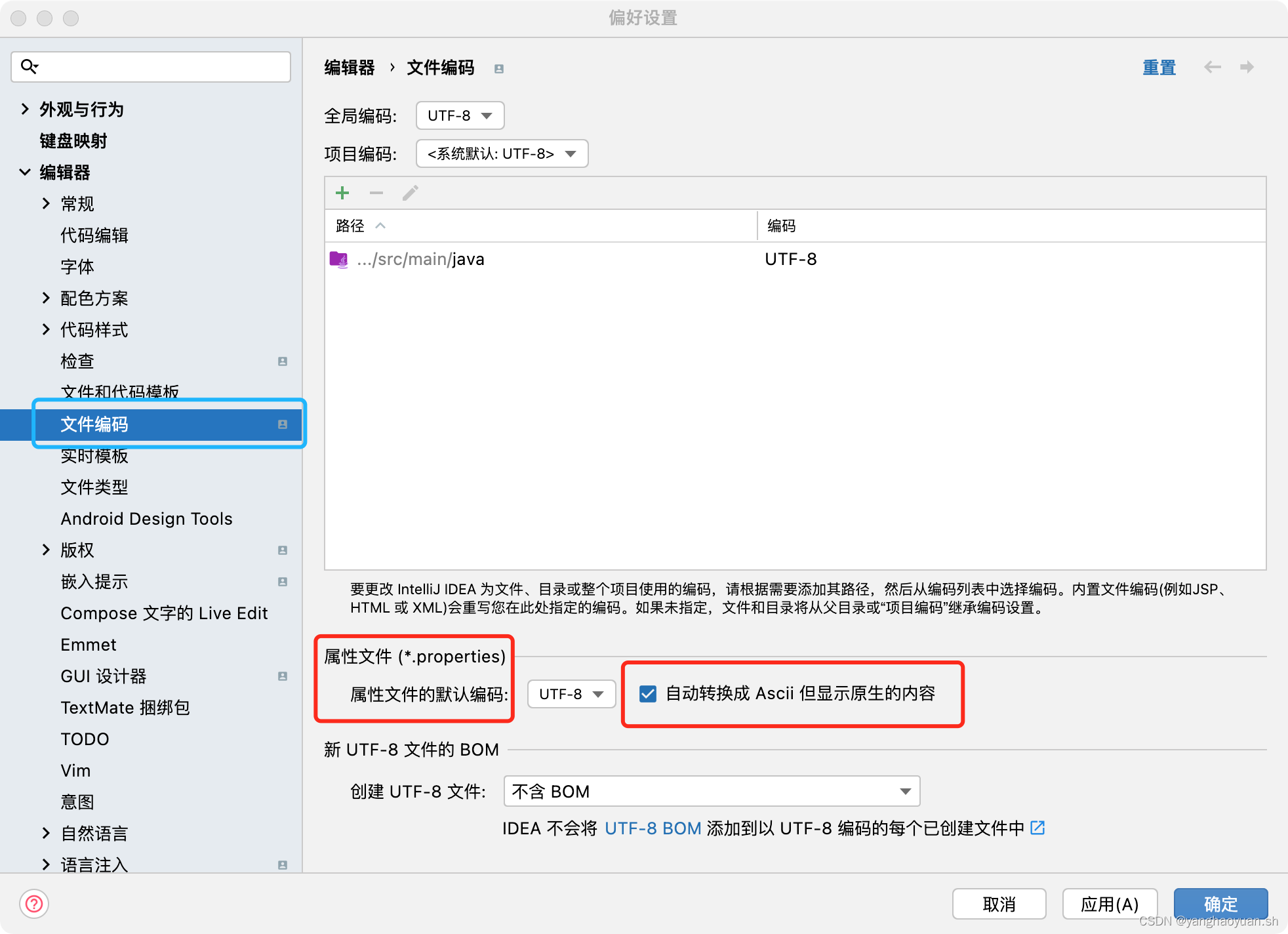Click the 编码 column header

(1011, 226)
